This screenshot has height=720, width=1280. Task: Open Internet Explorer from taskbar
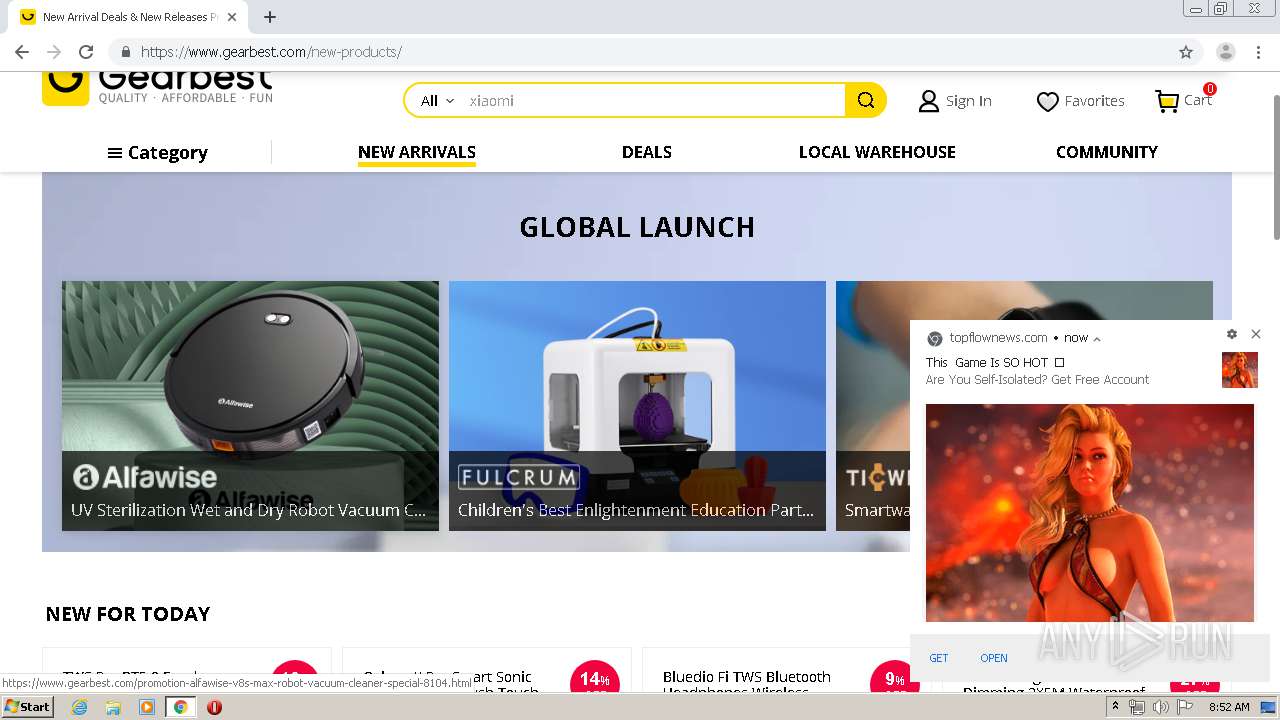point(80,707)
